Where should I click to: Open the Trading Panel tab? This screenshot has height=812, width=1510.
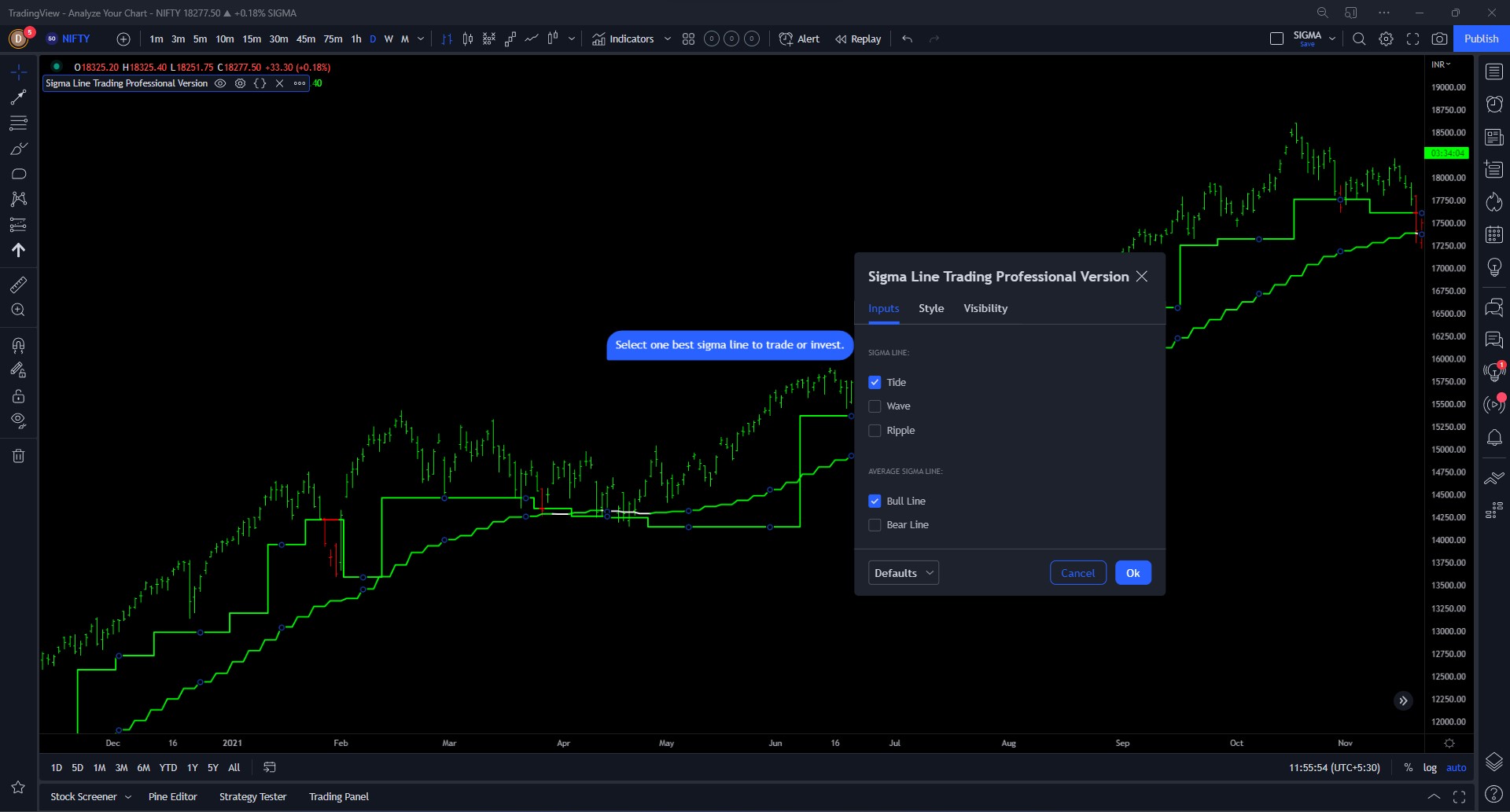(x=339, y=796)
